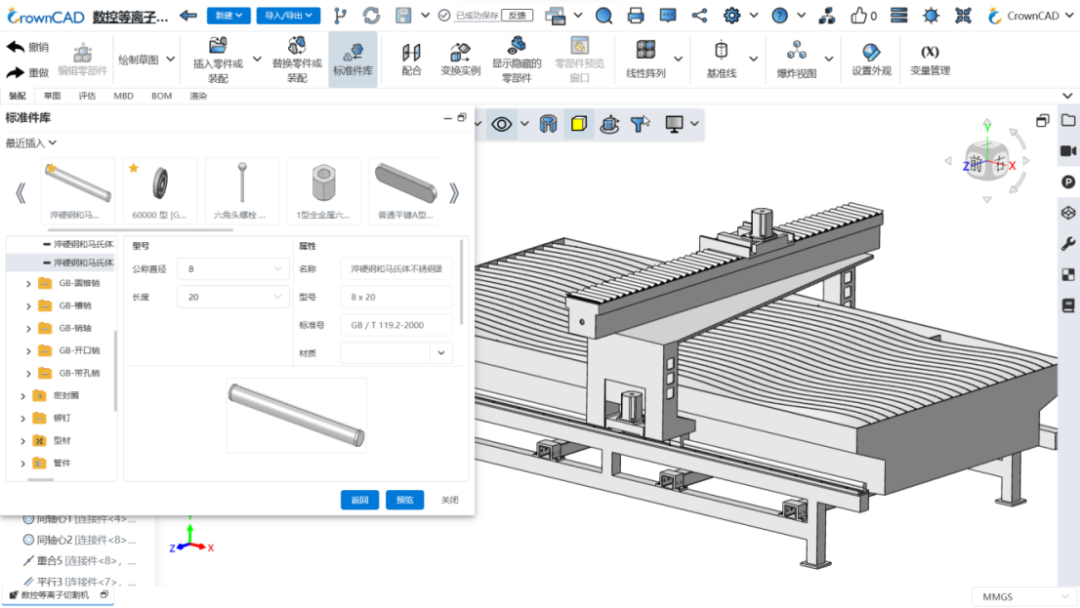Viewport: 1080px width, 608px height.
Task: Switch to the 渲染 tab
Action: click(x=198, y=96)
